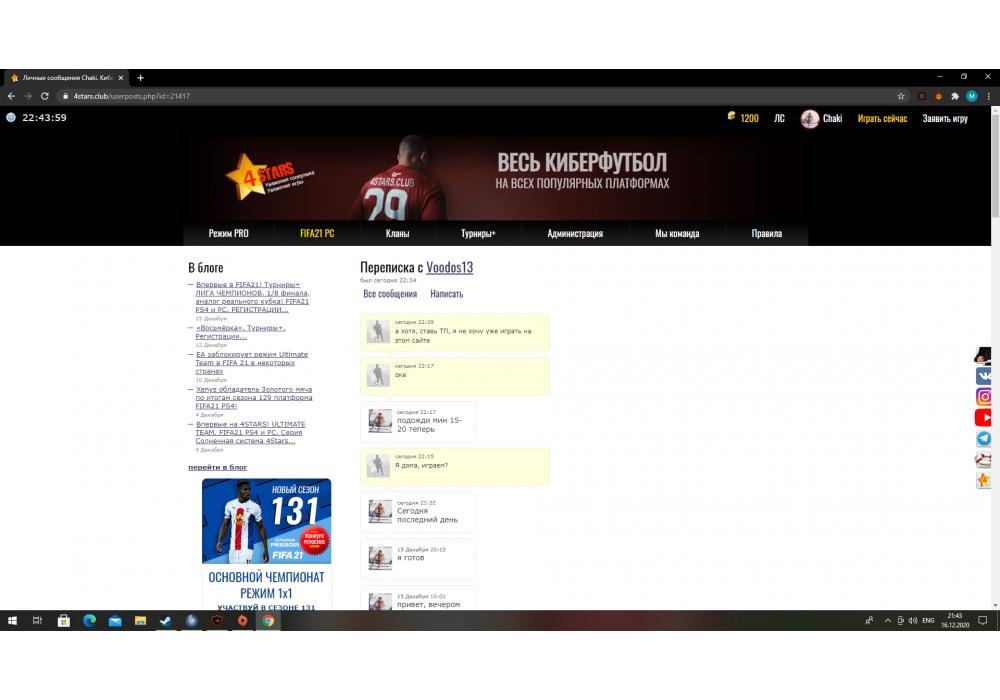This screenshot has height=700, width=1000.
Task: Open the Mail app on the taskbar
Action: click(115, 620)
